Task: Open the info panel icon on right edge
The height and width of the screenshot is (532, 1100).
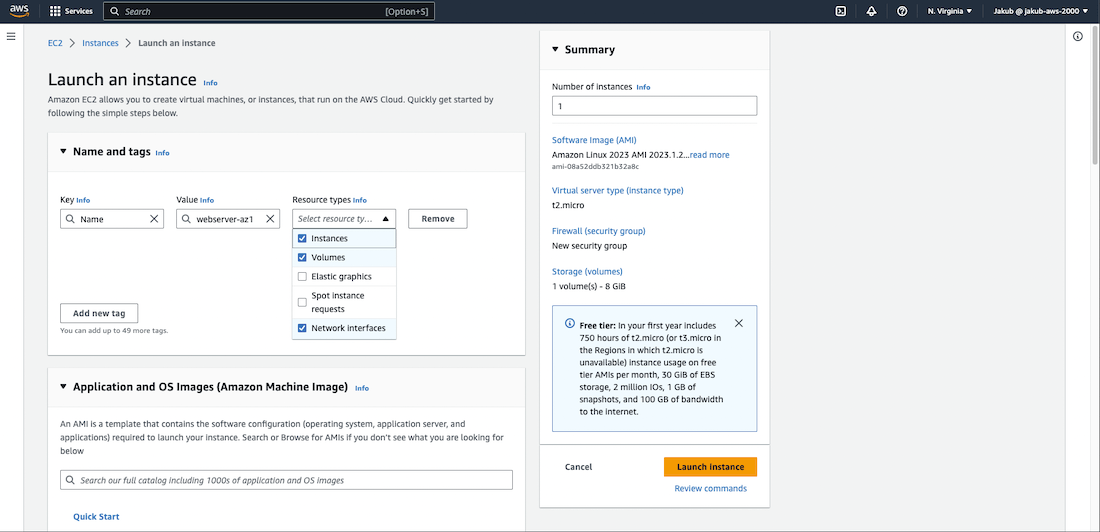Action: click(1078, 36)
